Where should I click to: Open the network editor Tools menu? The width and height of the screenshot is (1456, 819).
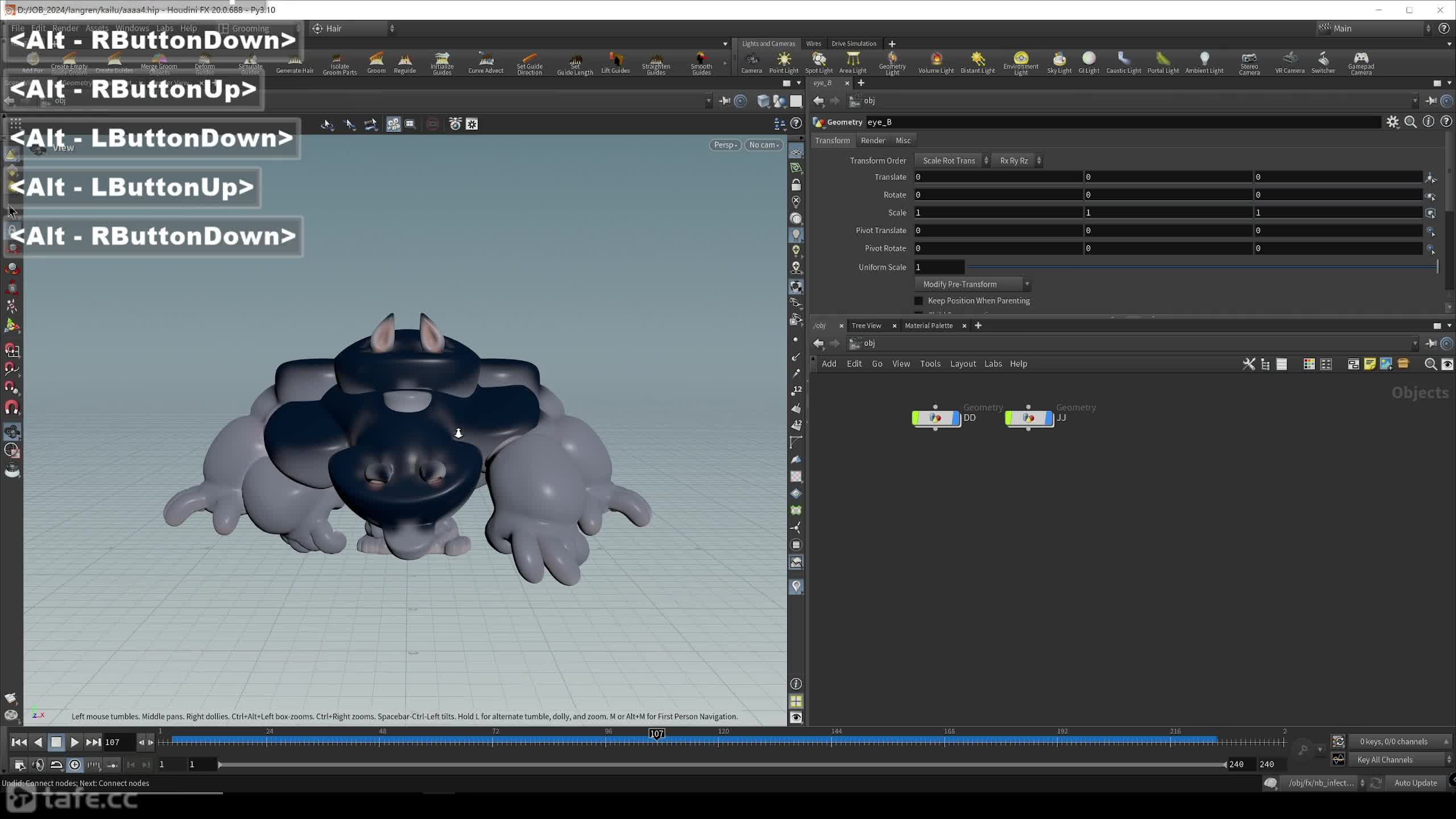(x=930, y=364)
